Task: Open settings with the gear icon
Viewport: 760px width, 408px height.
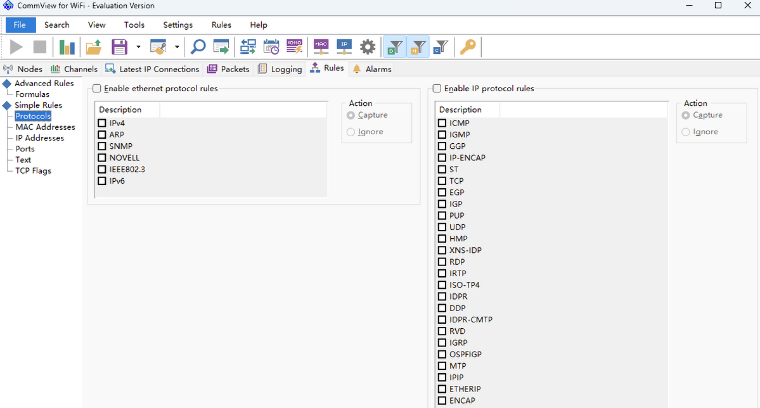Action: click(x=368, y=47)
